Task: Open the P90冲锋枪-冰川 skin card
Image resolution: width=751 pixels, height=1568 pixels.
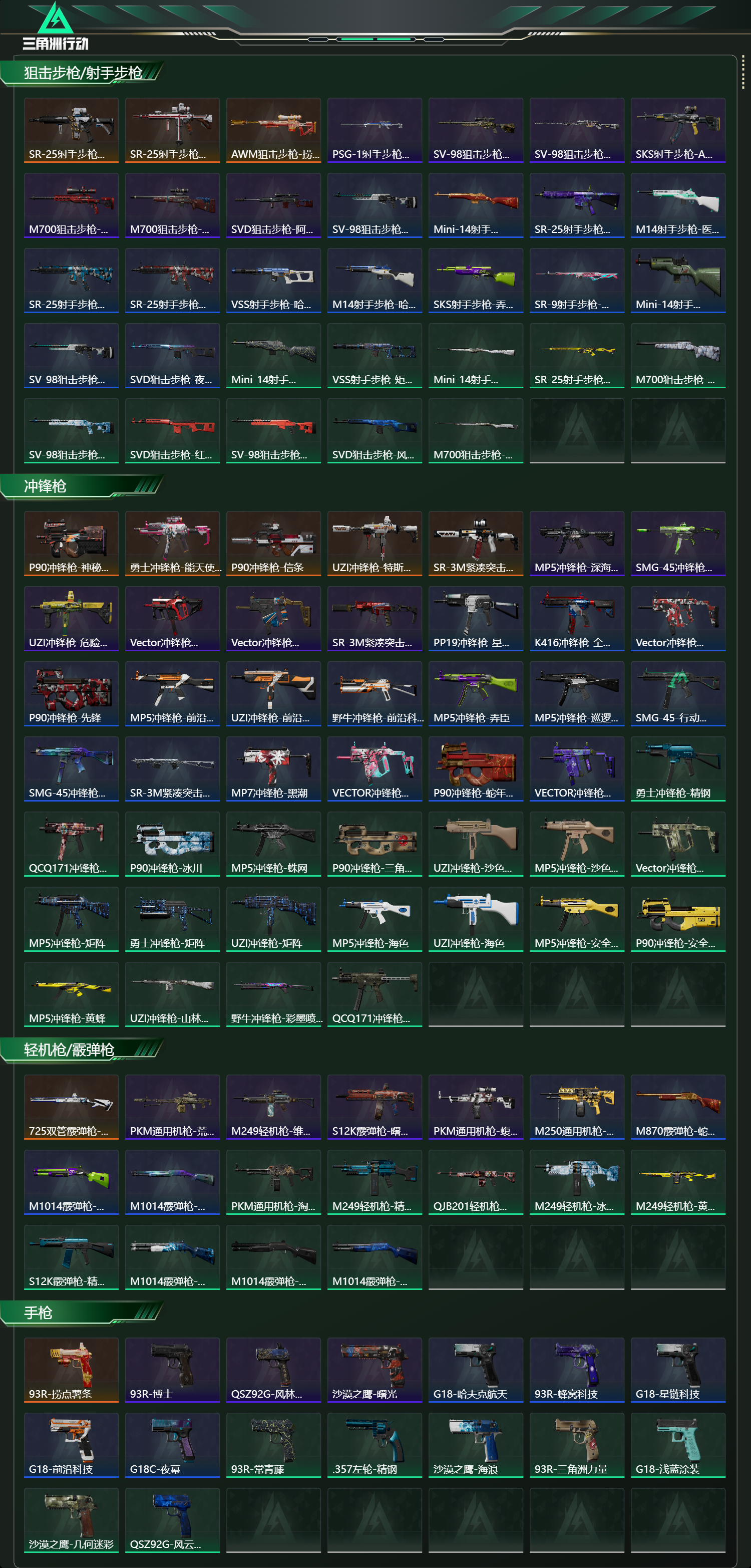Action: [173, 844]
